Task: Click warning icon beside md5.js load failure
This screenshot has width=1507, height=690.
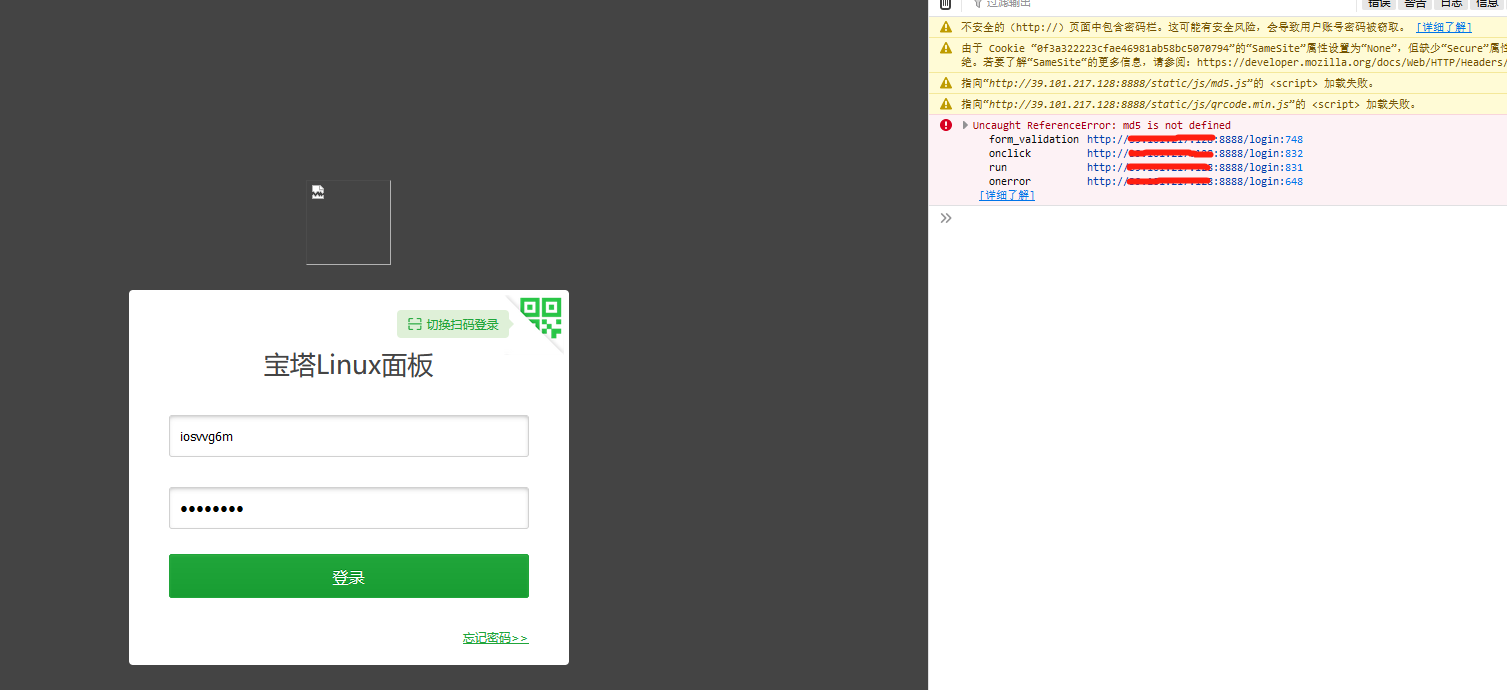Action: [x=945, y=83]
